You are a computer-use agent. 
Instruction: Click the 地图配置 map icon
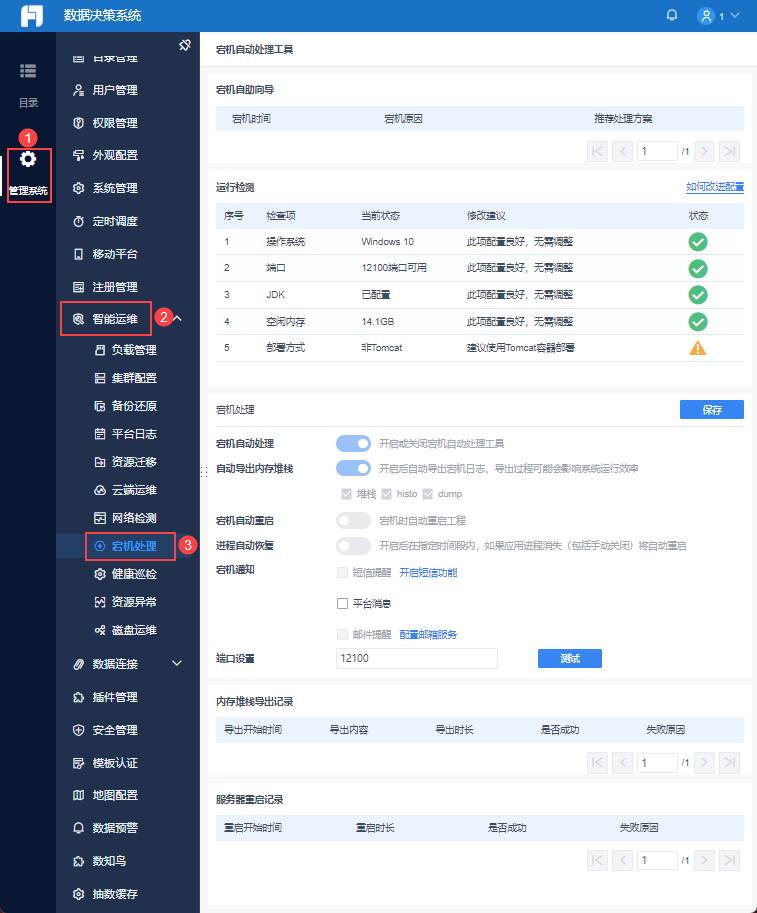pyautogui.click(x=79, y=795)
